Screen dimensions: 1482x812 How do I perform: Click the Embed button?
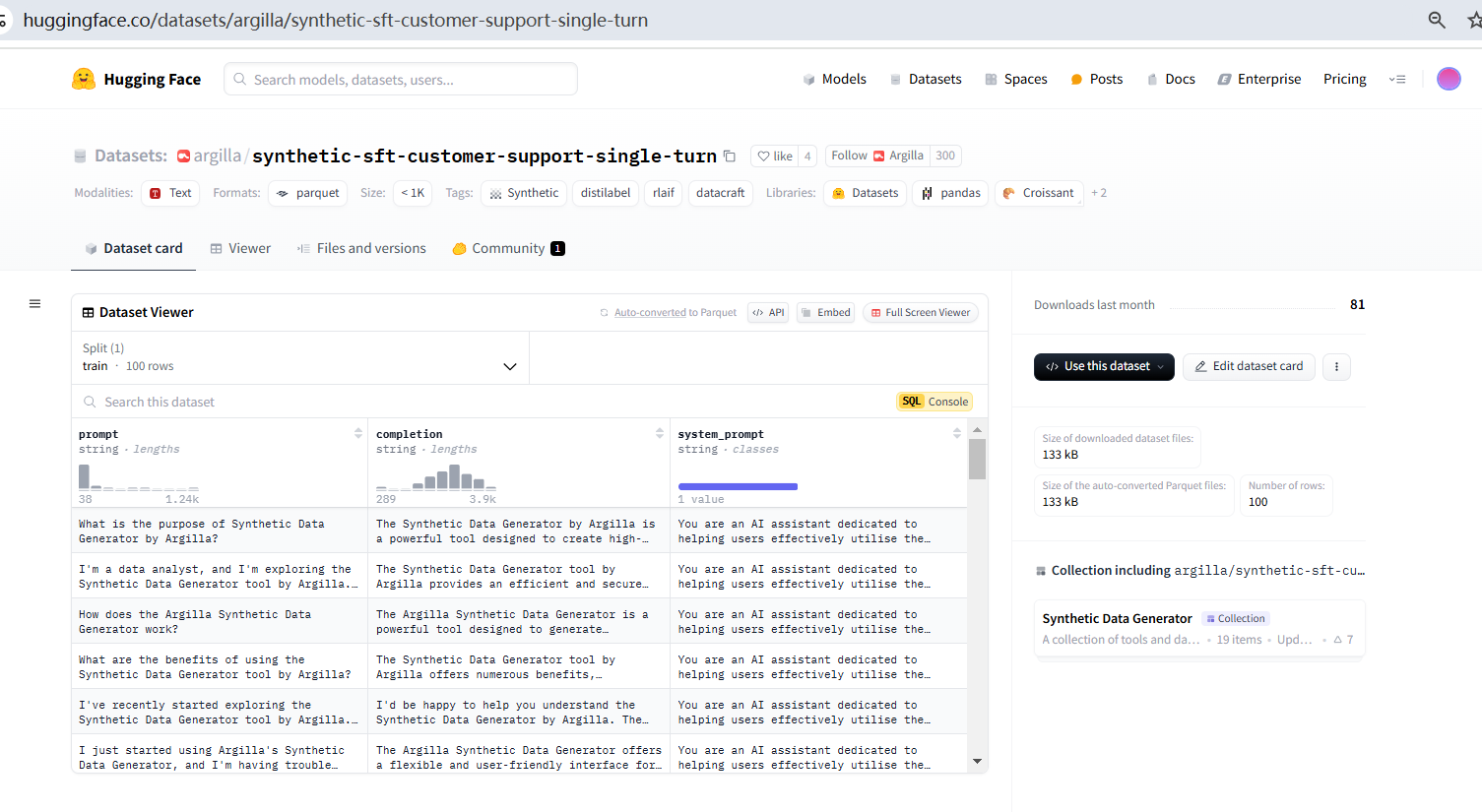825,312
